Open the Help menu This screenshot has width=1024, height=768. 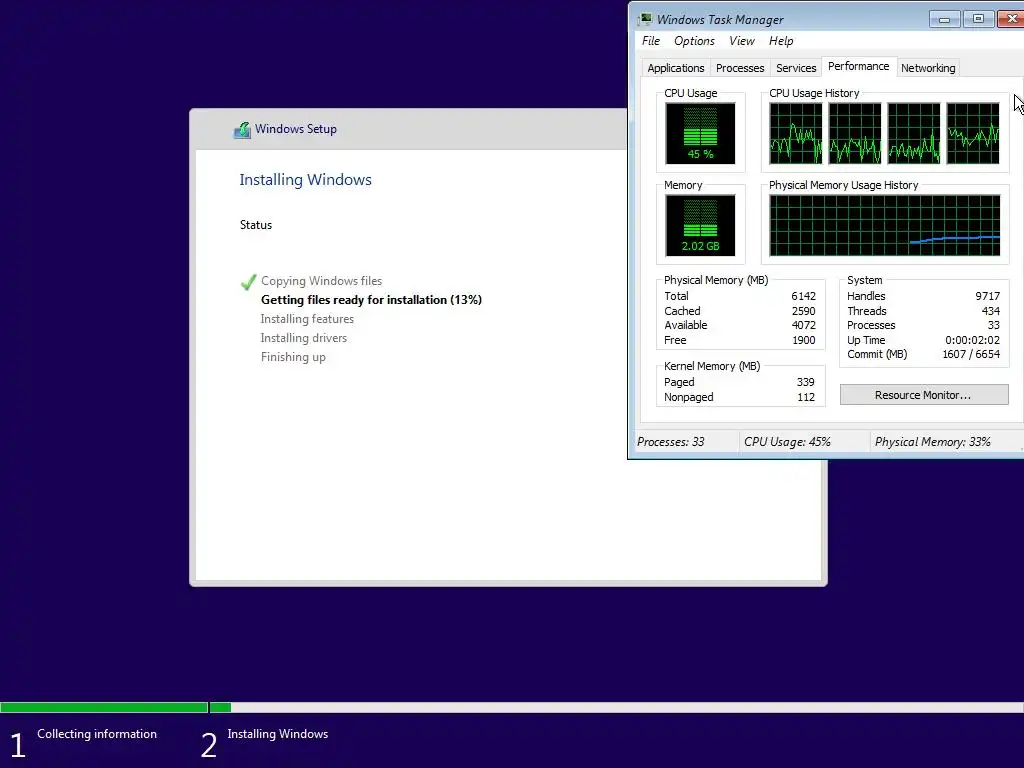[781, 40]
